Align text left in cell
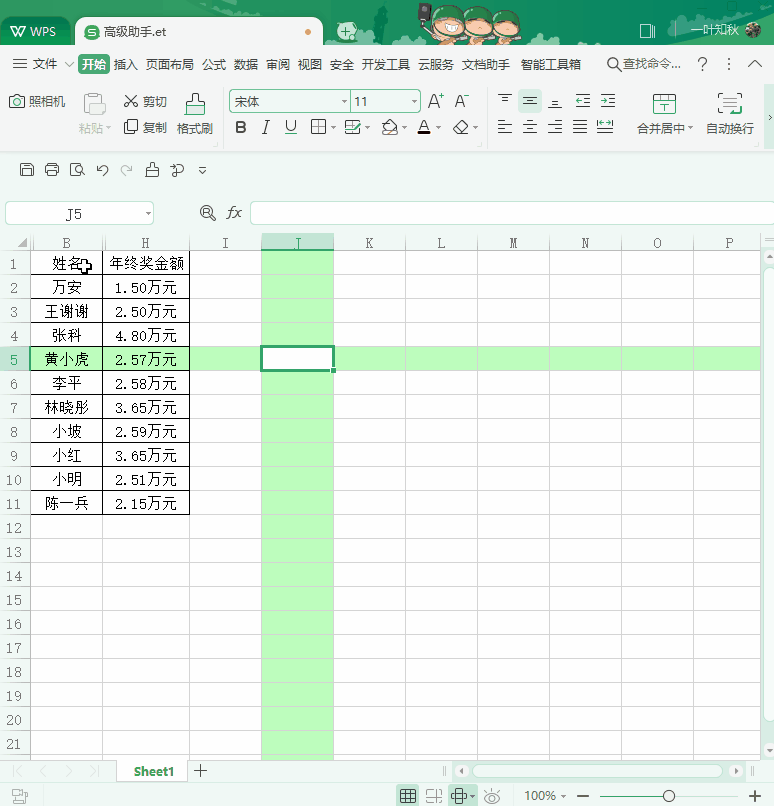The height and width of the screenshot is (806, 774). tap(505, 126)
